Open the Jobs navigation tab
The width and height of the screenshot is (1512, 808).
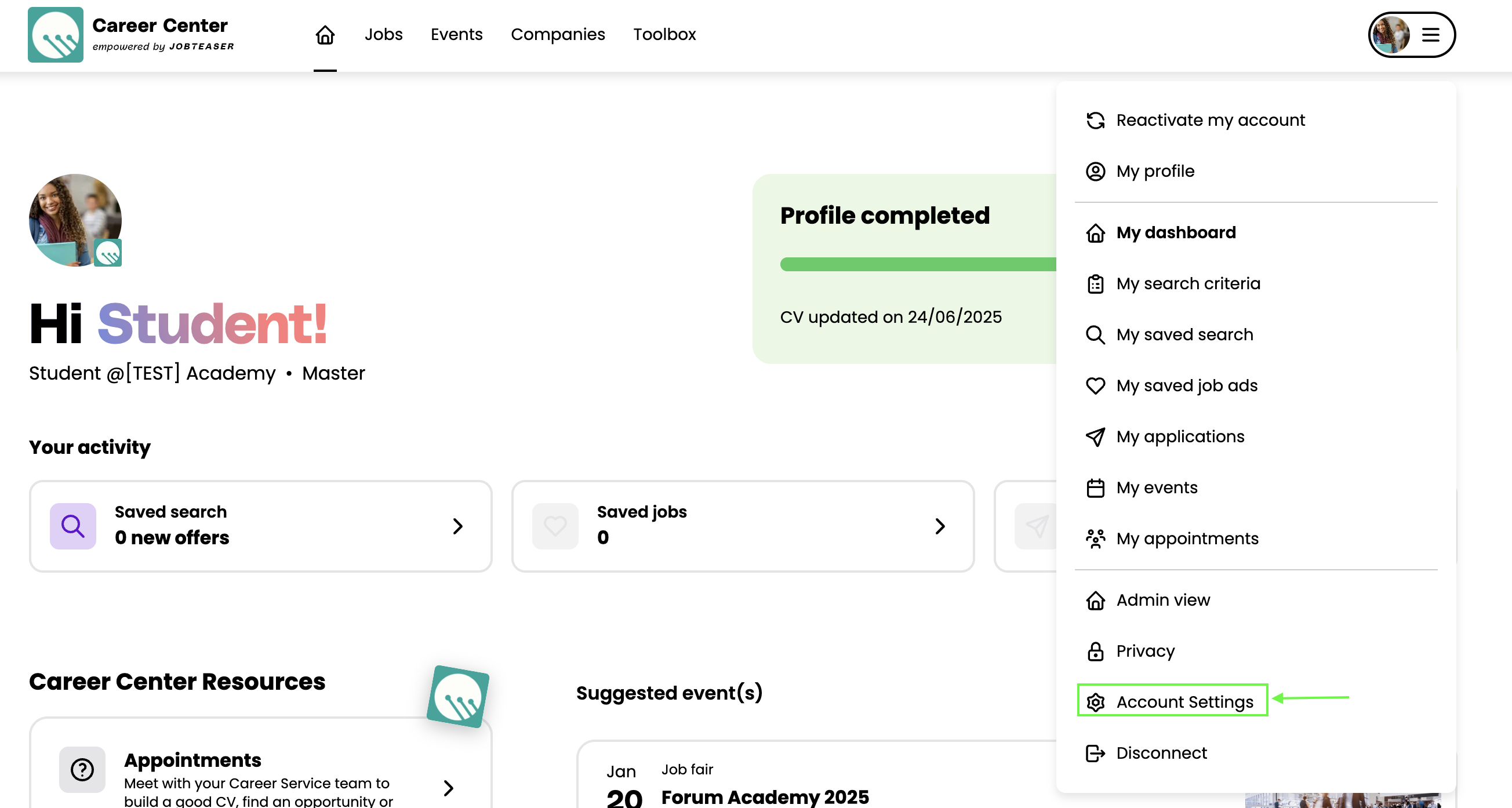383,35
